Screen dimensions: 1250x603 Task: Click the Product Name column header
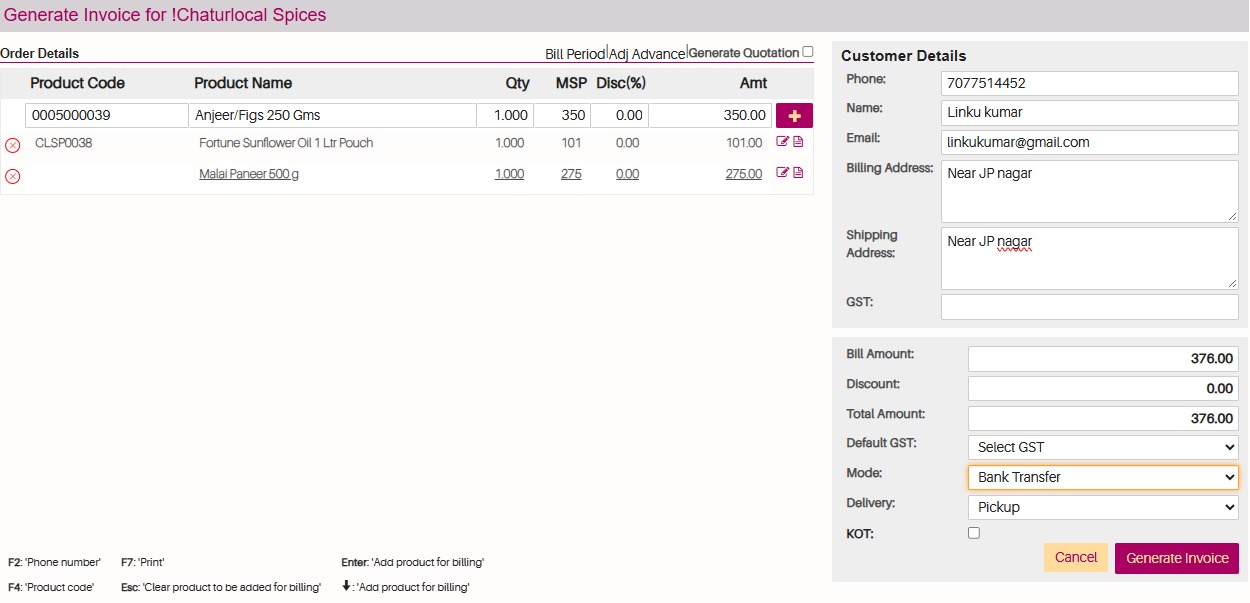tap(243, 83)
